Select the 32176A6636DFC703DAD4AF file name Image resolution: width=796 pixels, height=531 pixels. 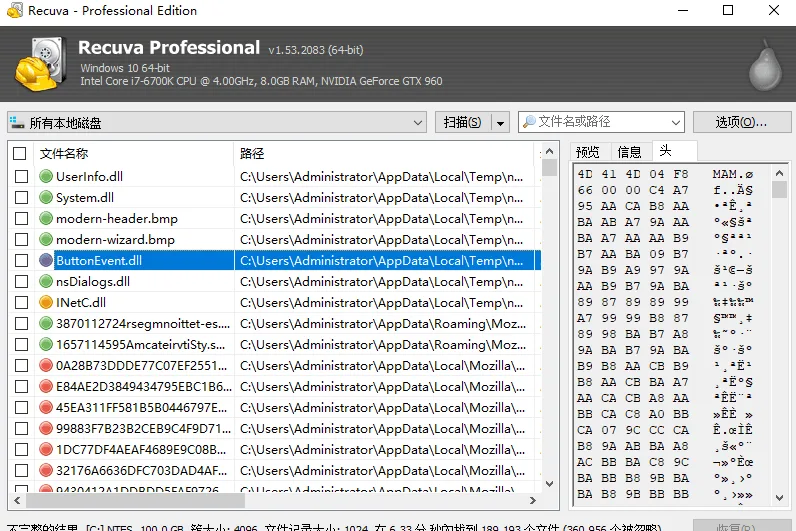(141, 471)
